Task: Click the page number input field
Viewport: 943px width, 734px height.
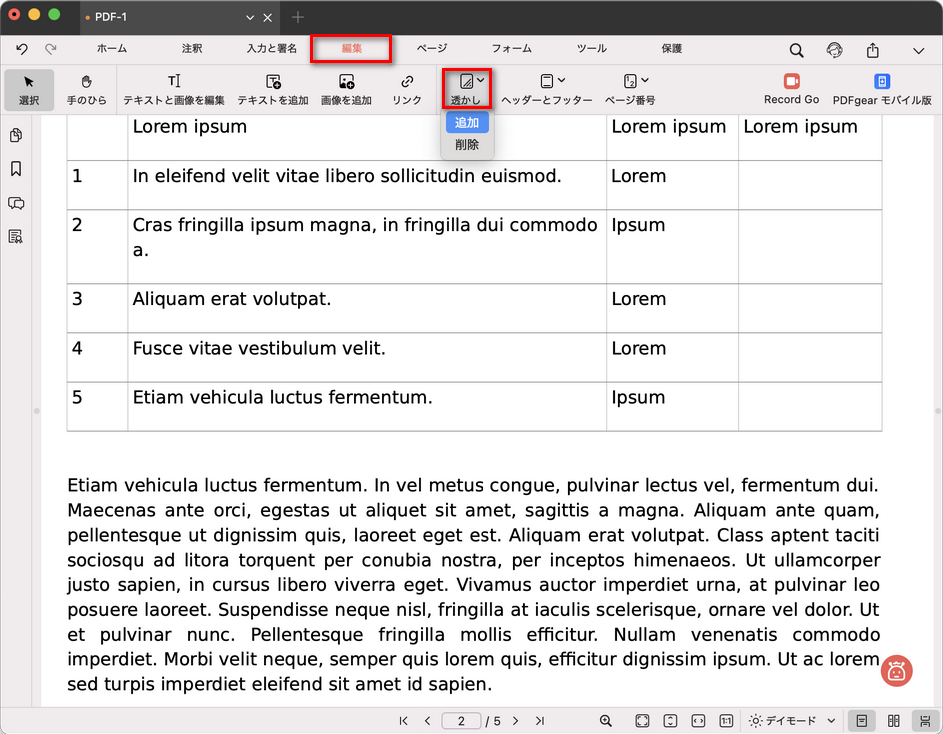Action: tap(462, 721)
